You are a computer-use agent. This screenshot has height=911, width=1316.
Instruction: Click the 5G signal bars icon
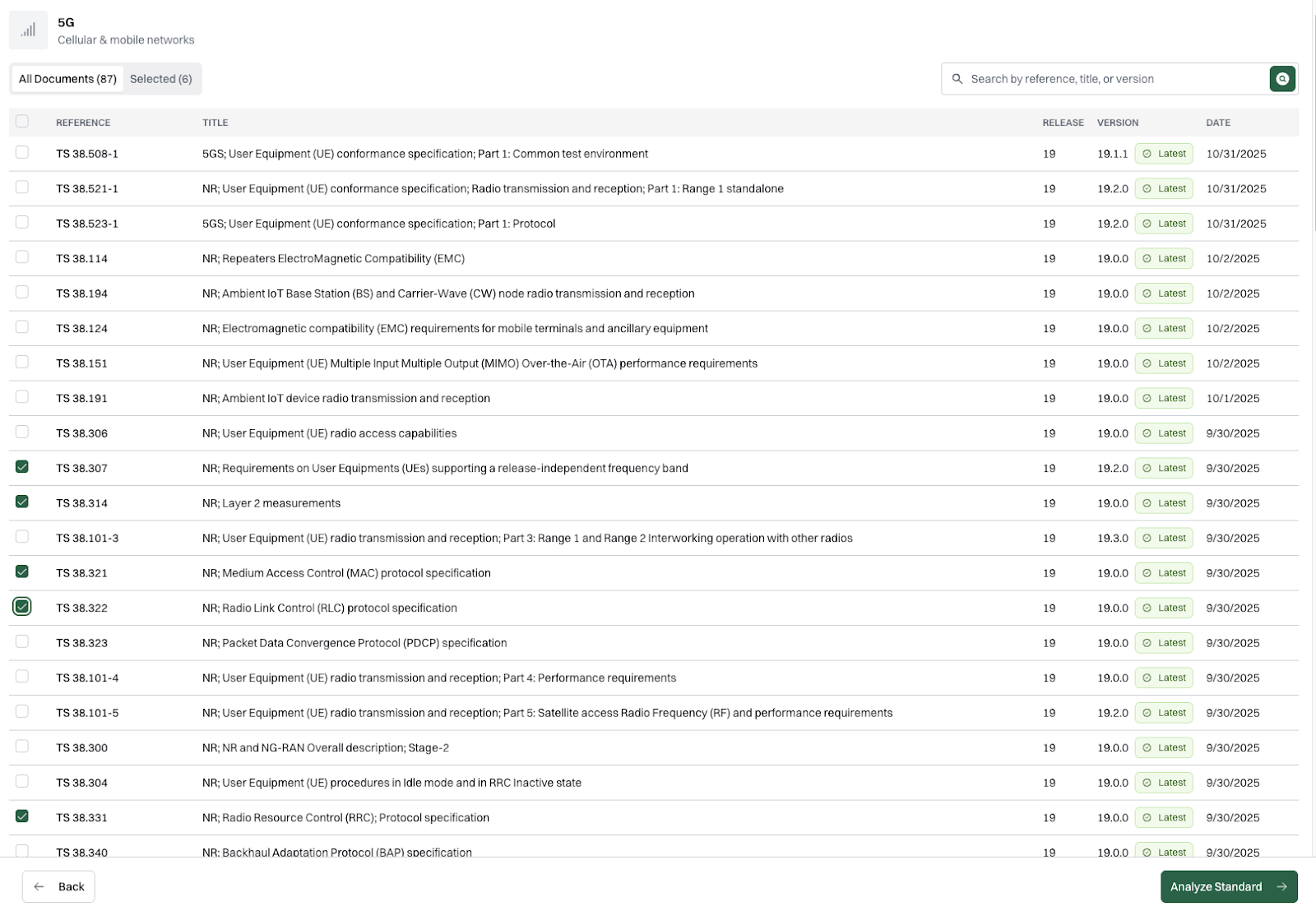[28, 30]
